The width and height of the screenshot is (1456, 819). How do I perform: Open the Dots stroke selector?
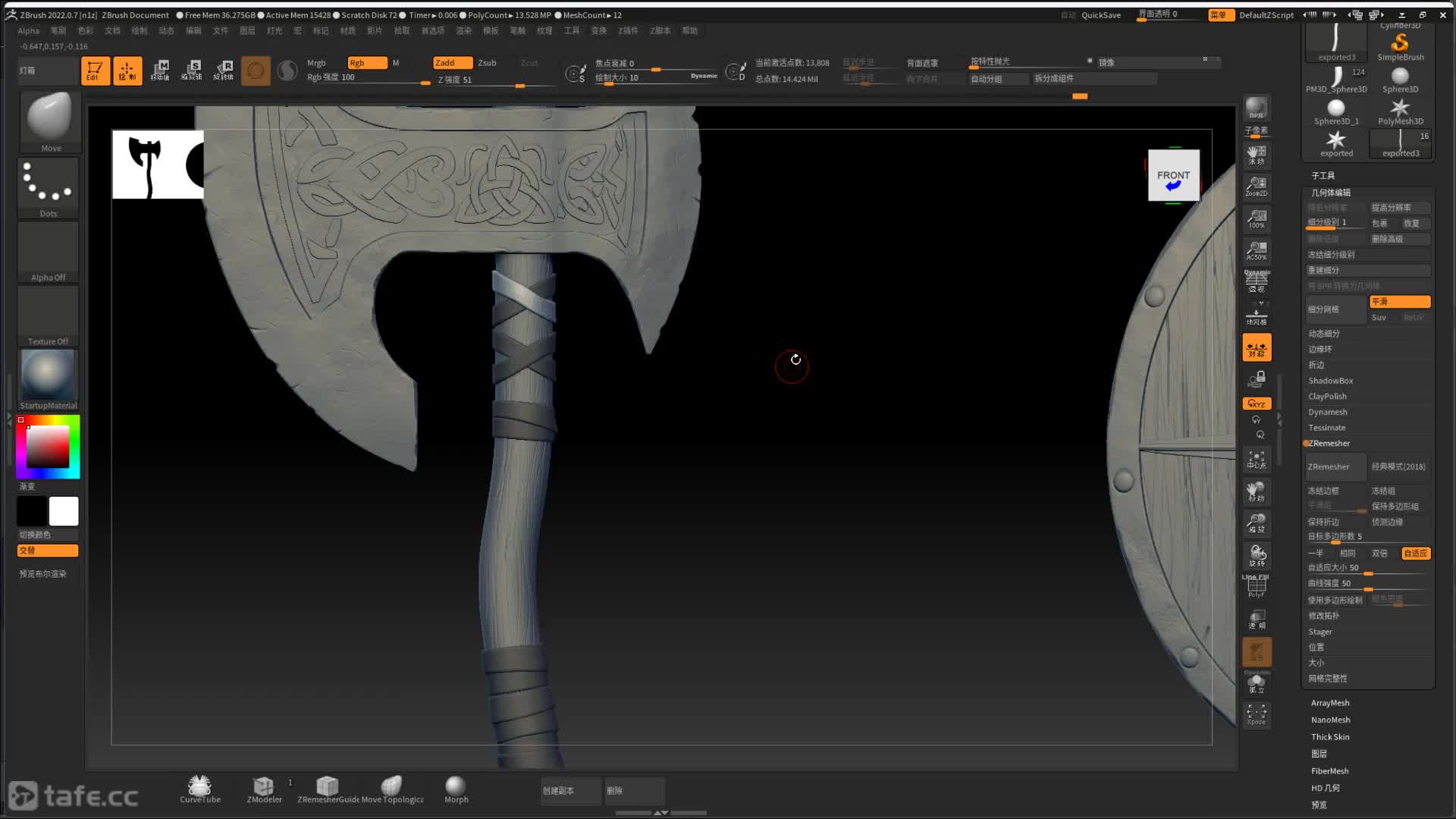point(49,187)
